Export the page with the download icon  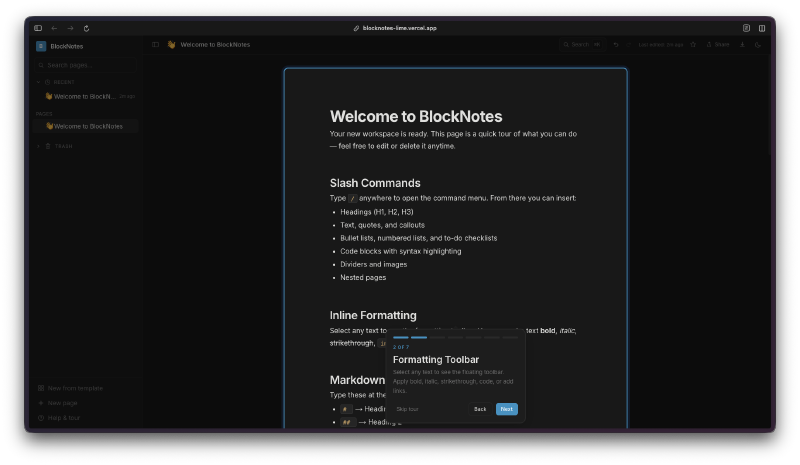(x=742, y=44)
